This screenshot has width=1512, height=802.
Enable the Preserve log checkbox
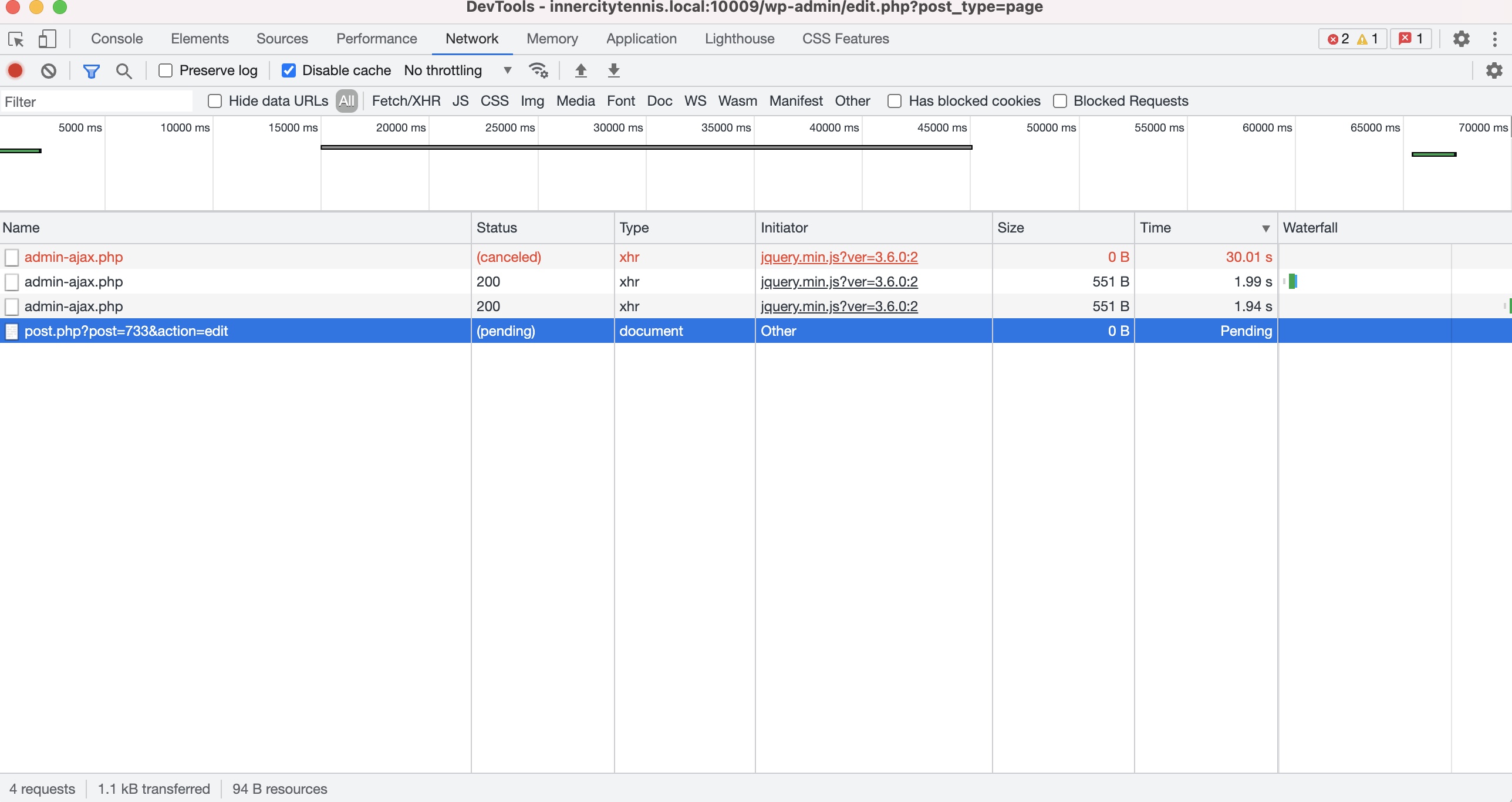pyautogui.click(x=166, y=70)
